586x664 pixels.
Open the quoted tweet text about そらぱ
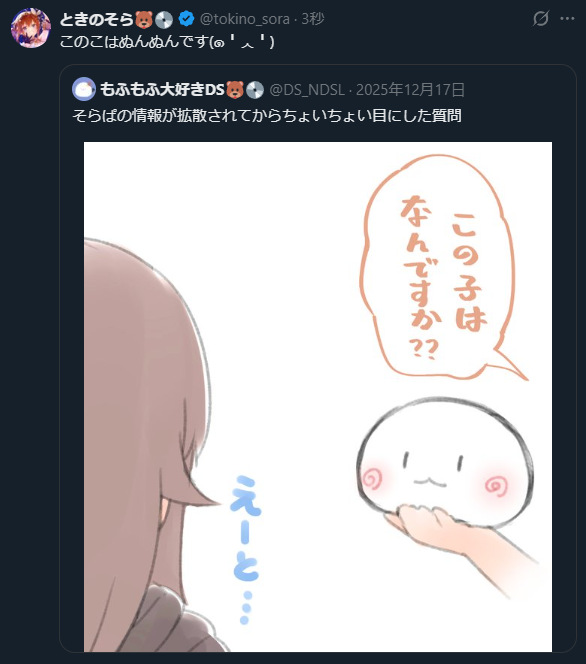[267, 115]
